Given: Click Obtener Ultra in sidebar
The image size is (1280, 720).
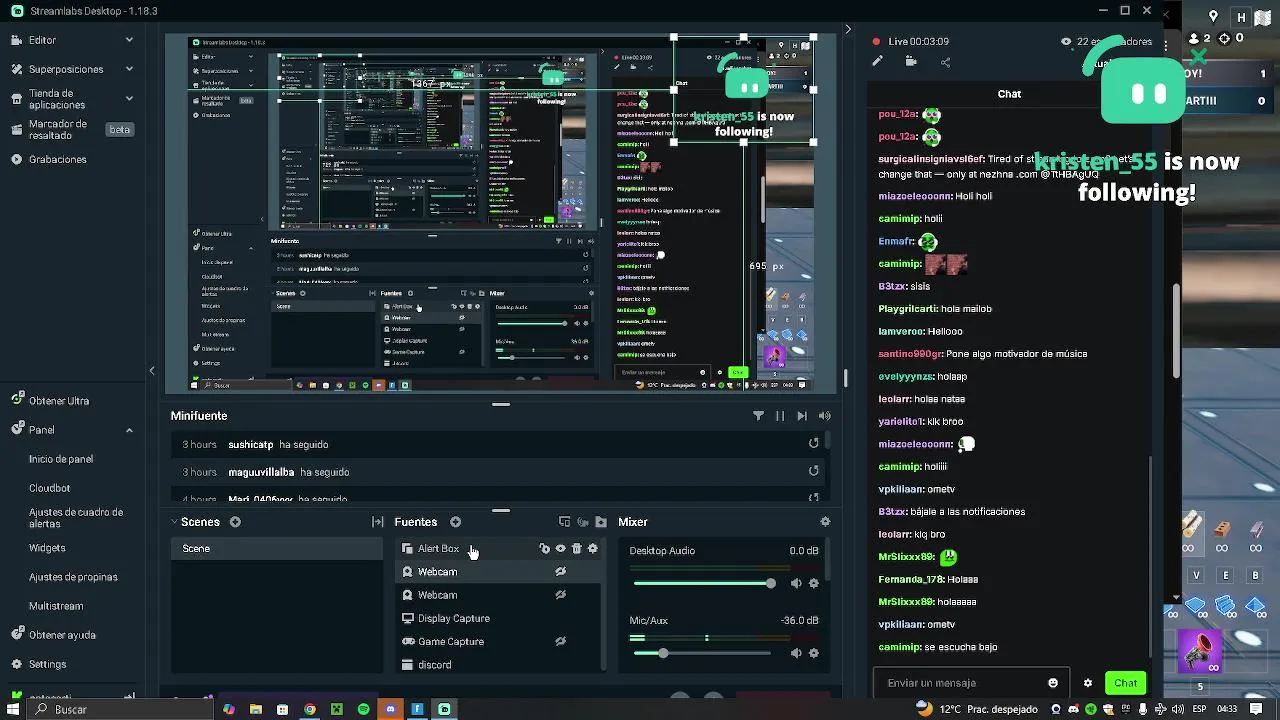Looking at the screenshot, I should pos(59,400).
